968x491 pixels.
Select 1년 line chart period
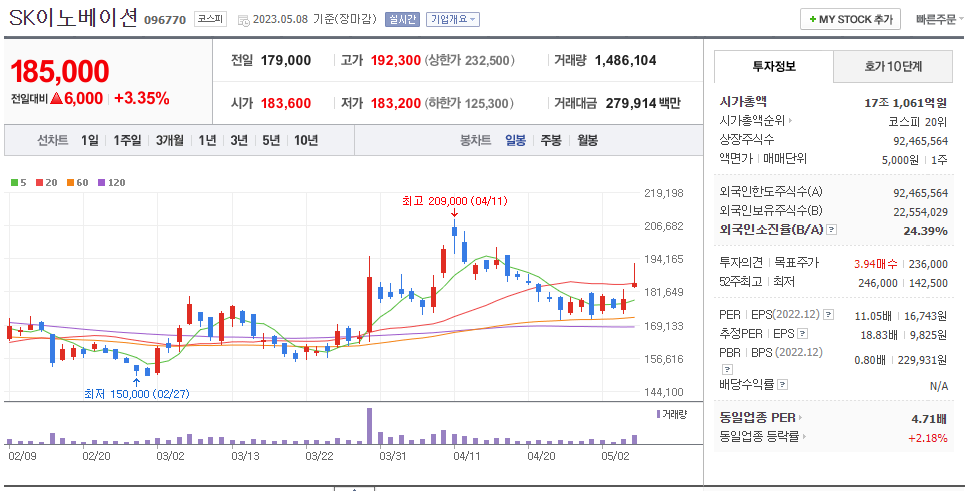click(x=207, y=141)
